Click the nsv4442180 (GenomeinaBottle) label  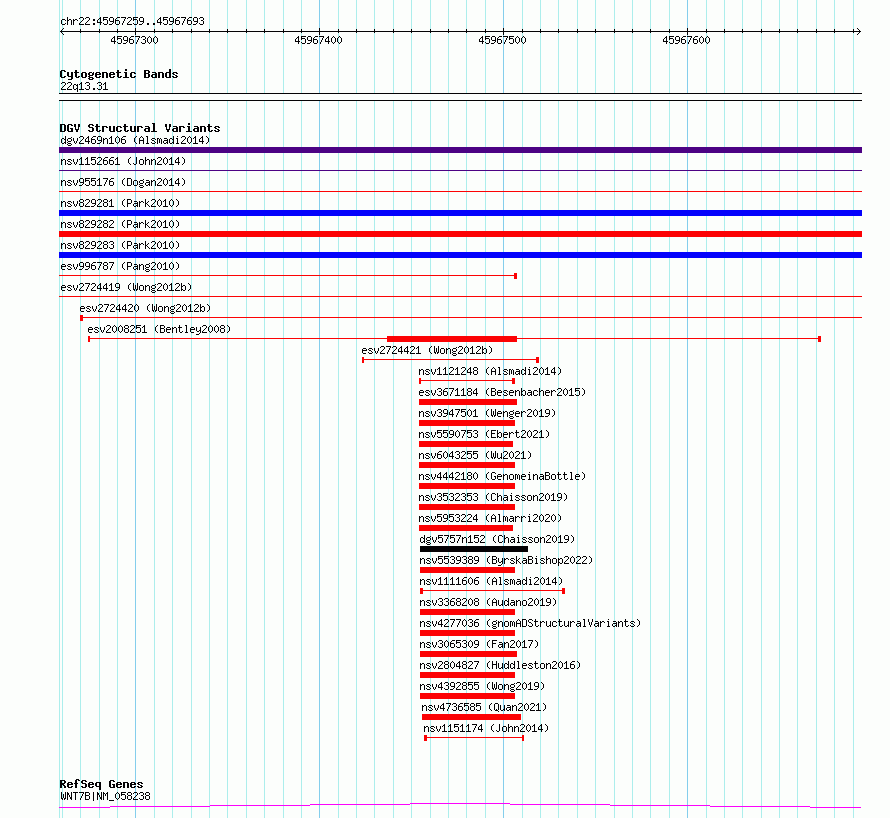click(x=502, y=476)
